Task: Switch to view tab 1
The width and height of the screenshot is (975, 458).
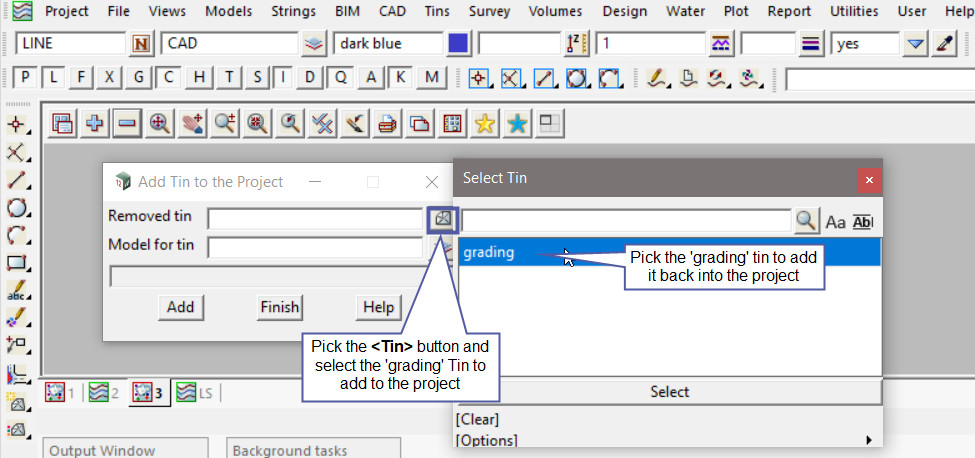Action: point(60,393)
